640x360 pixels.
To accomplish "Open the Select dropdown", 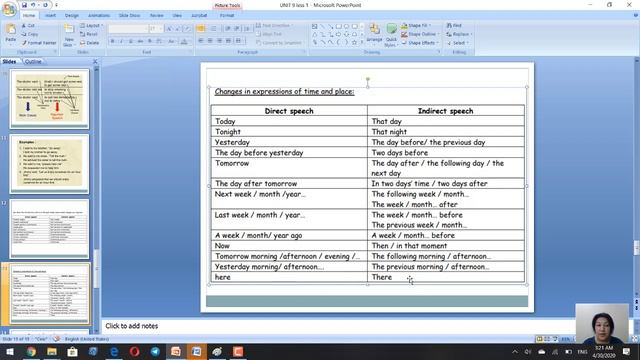I will point(457,43).
